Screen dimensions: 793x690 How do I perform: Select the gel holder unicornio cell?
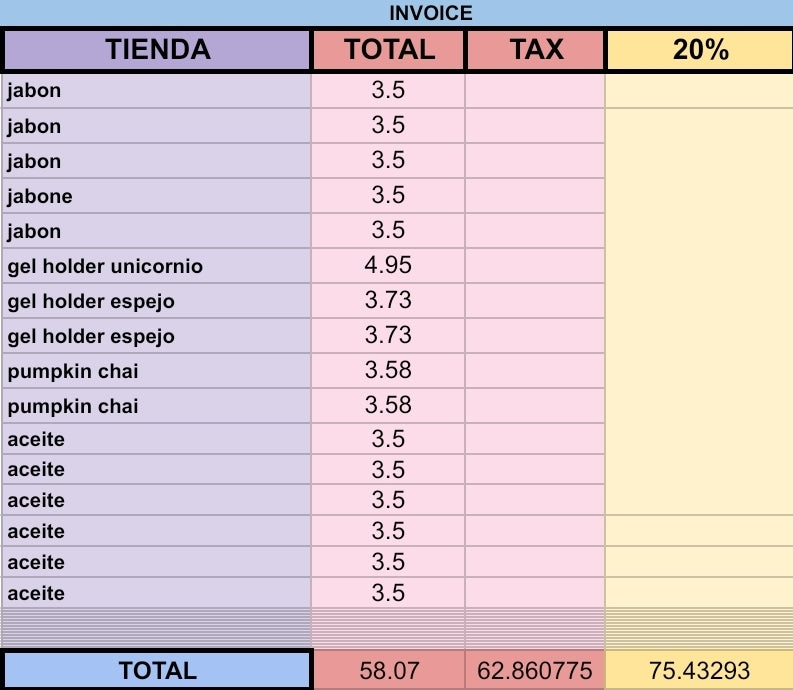point(157,266)
